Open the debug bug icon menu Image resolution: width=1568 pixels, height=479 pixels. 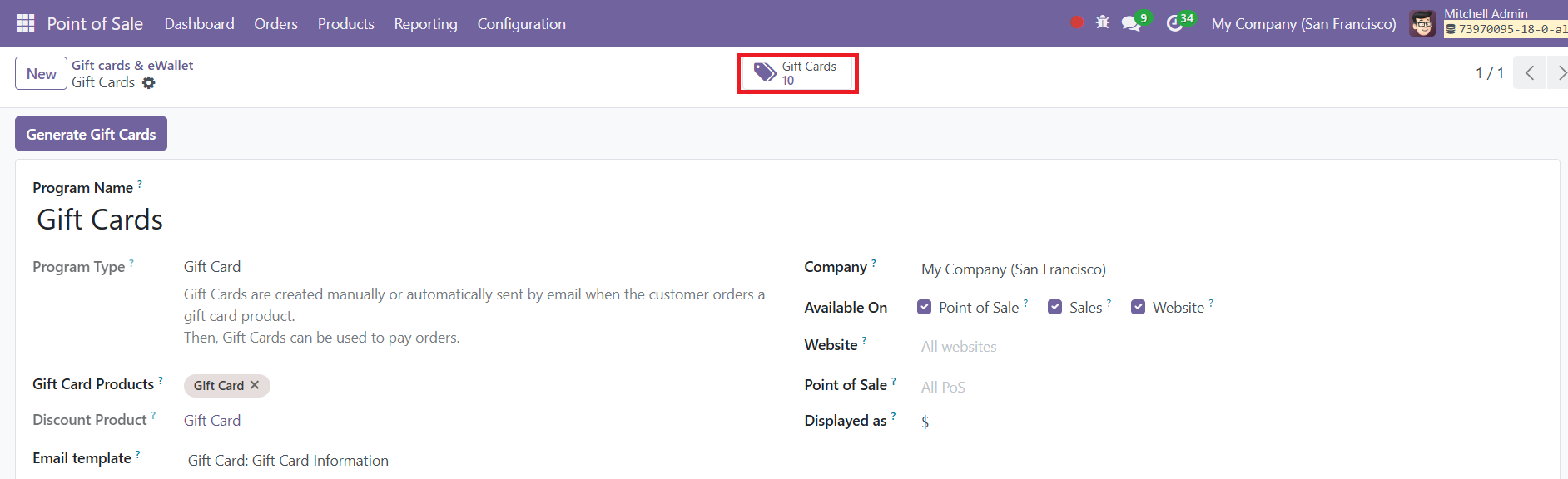[1103, 22]
